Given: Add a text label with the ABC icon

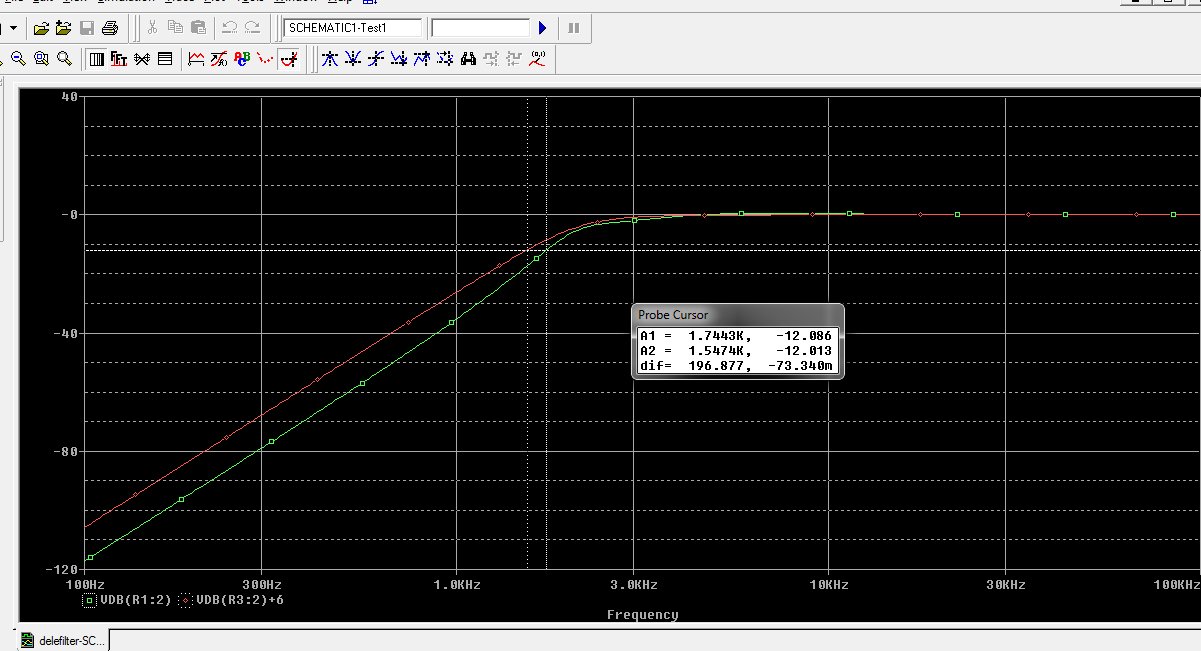Looking at the screenshot, I should point(242,59).
